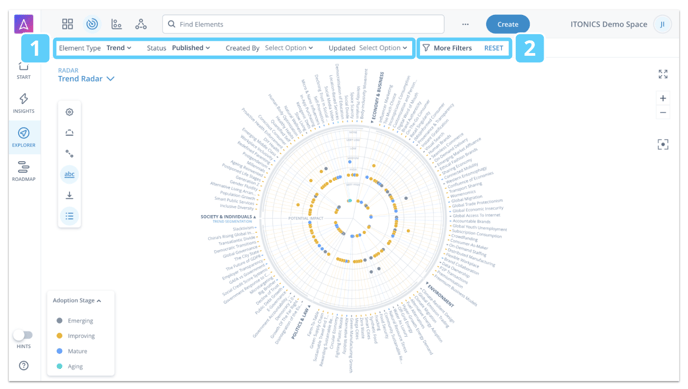Screen dimensions: 688x389
Task: Go to the Insights section
Action: (x=24, y=103)
